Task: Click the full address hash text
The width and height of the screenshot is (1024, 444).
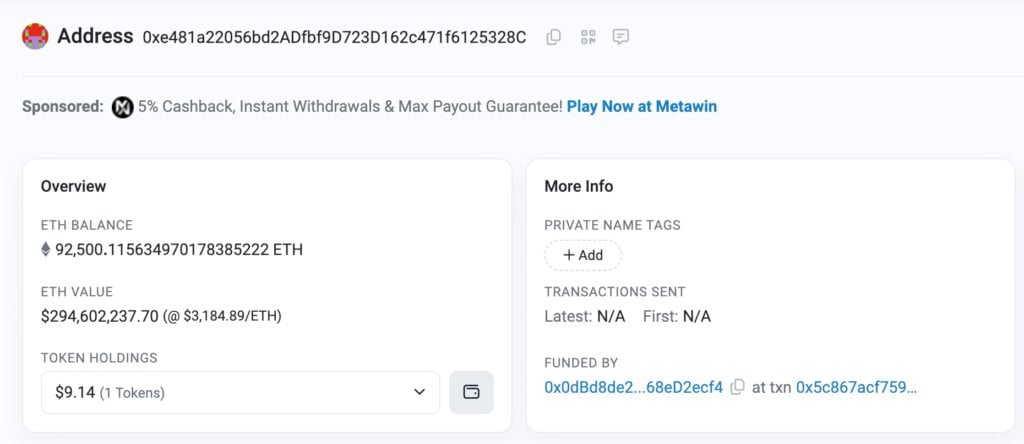Action: pos(334,37)
